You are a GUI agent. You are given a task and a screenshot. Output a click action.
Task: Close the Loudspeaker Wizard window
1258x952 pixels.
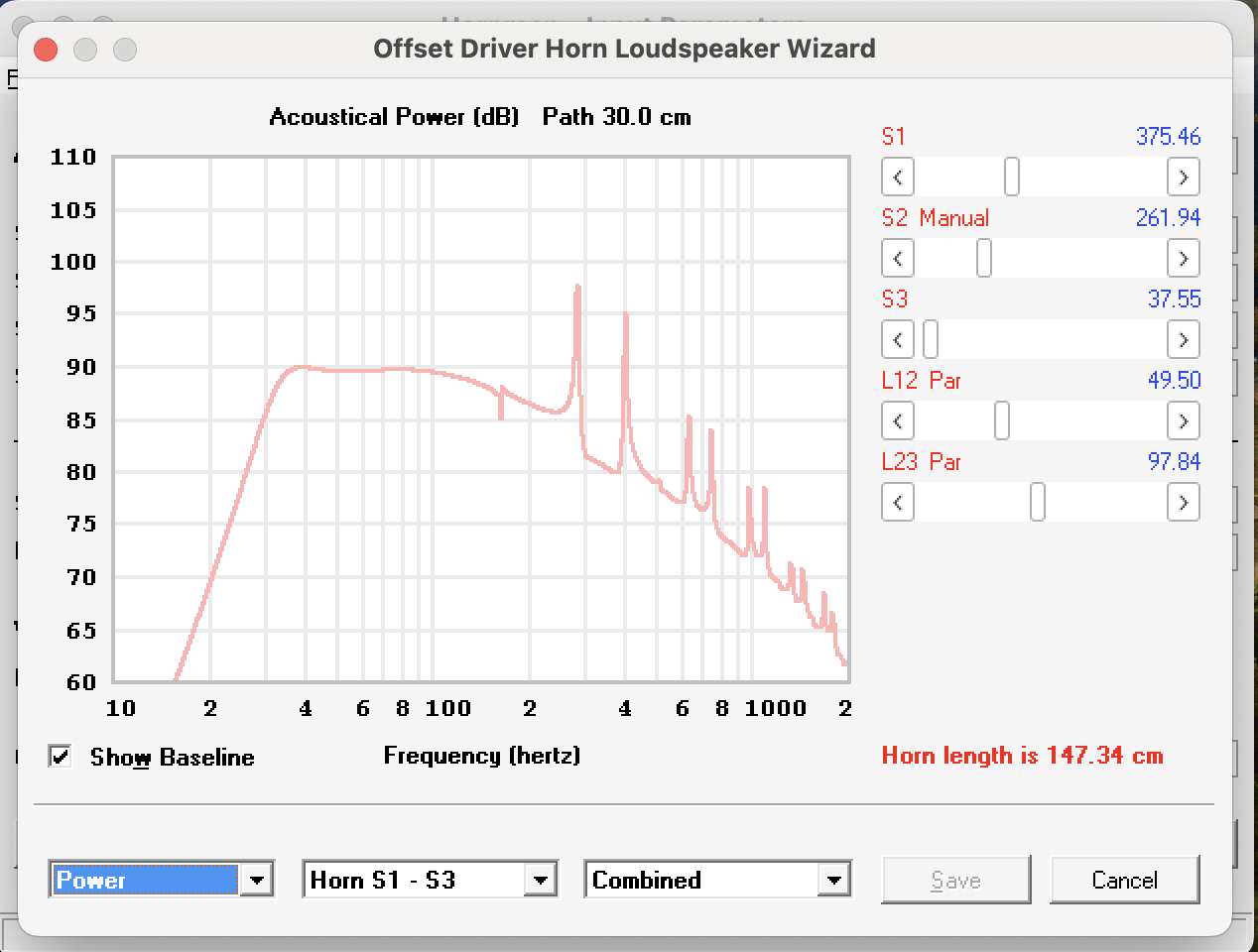coord(46,50)
